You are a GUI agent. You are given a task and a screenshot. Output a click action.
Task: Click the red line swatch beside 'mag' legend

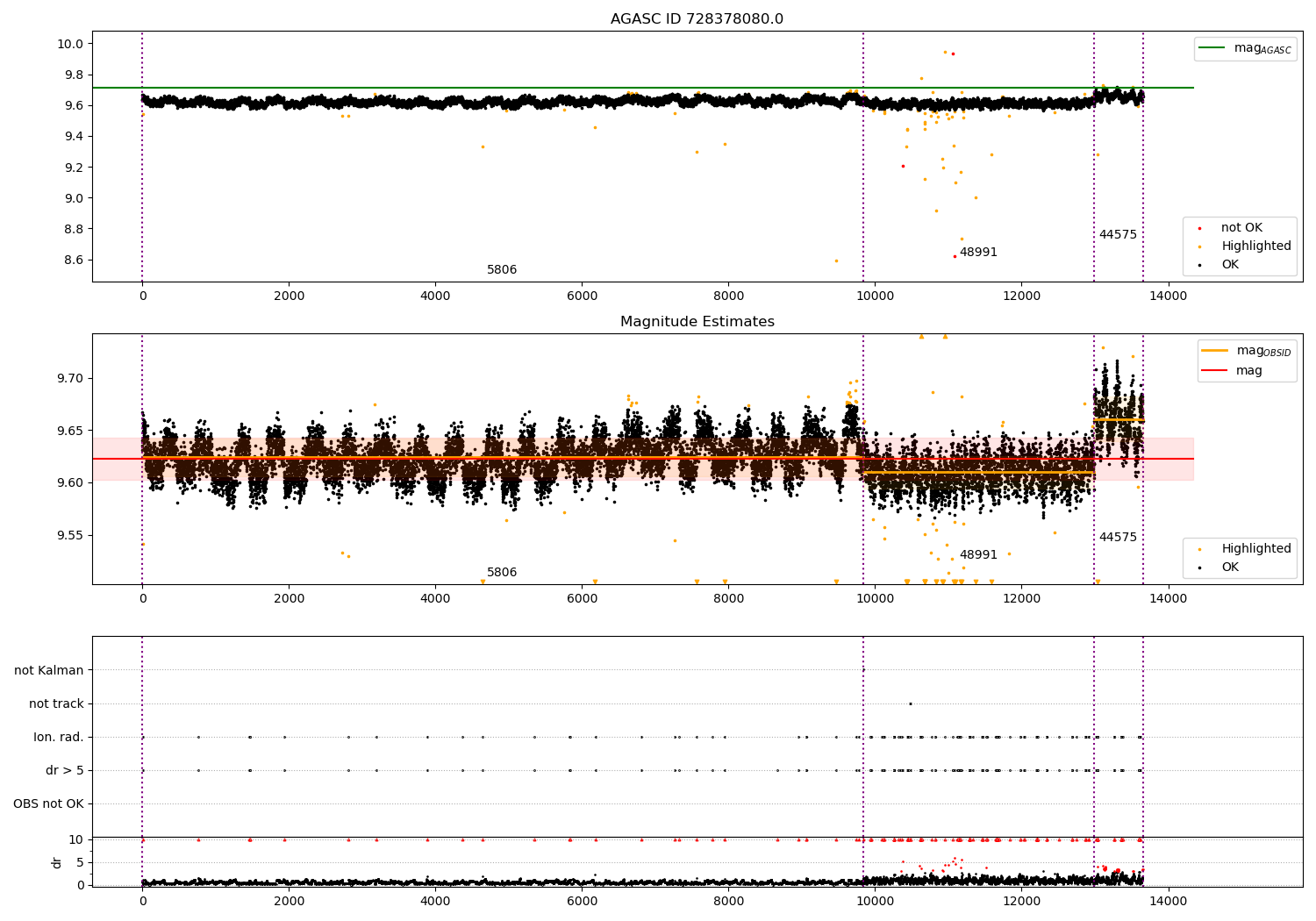(x=1215, y=371)
